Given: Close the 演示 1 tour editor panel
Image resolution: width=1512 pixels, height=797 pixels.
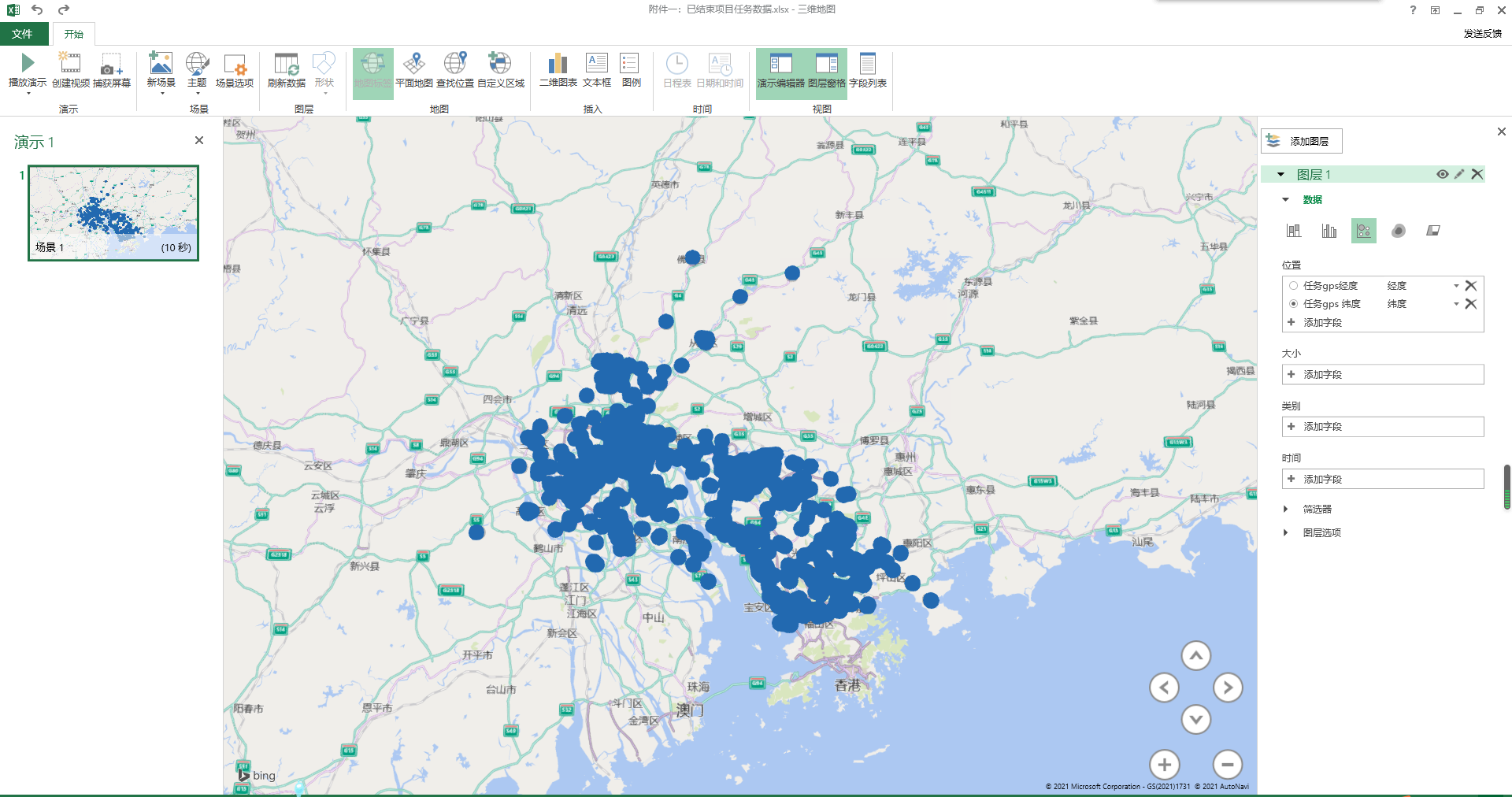Looking at the screenshot, I should (199, 140).
